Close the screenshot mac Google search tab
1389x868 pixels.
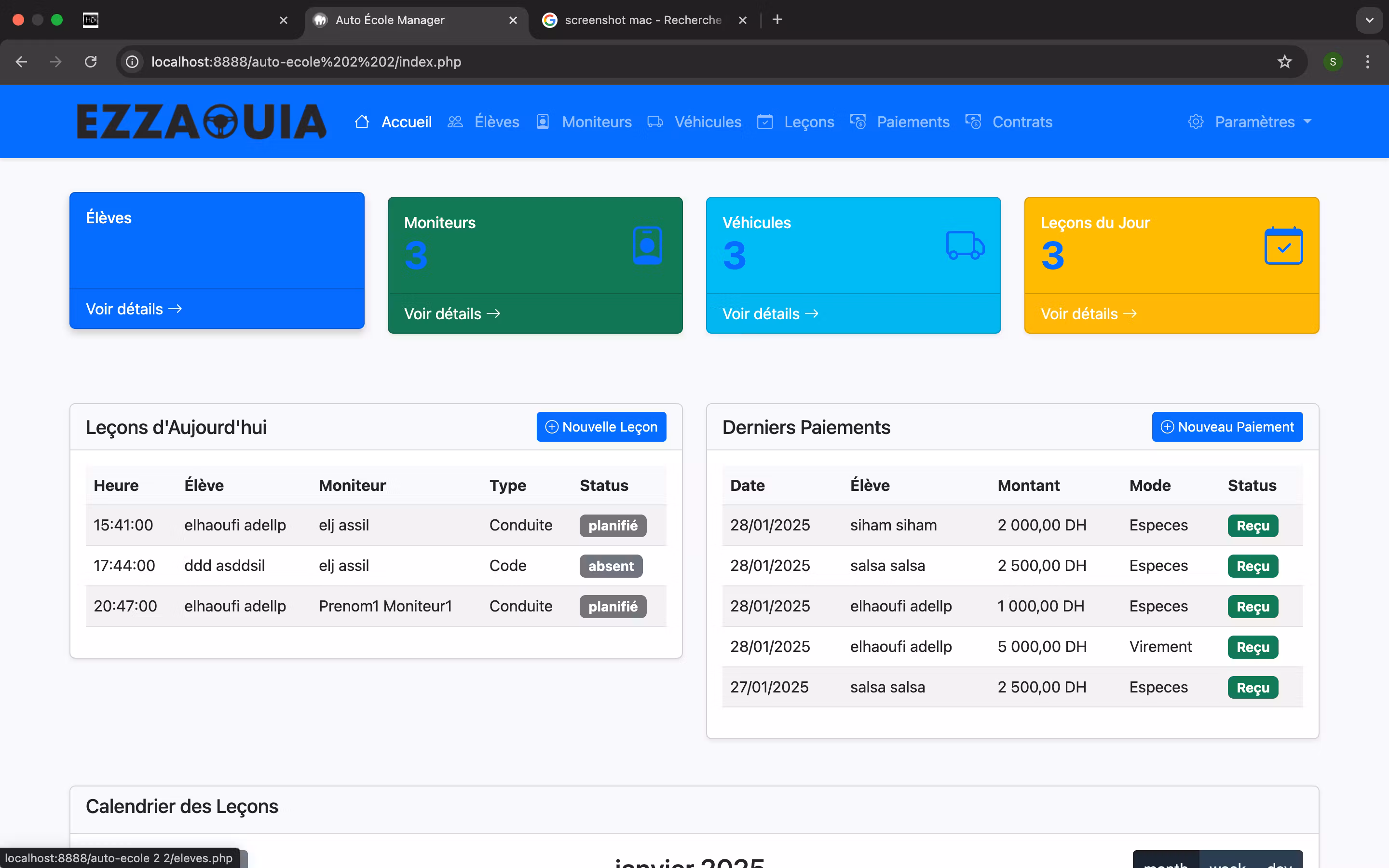click(x=743, y=20)
